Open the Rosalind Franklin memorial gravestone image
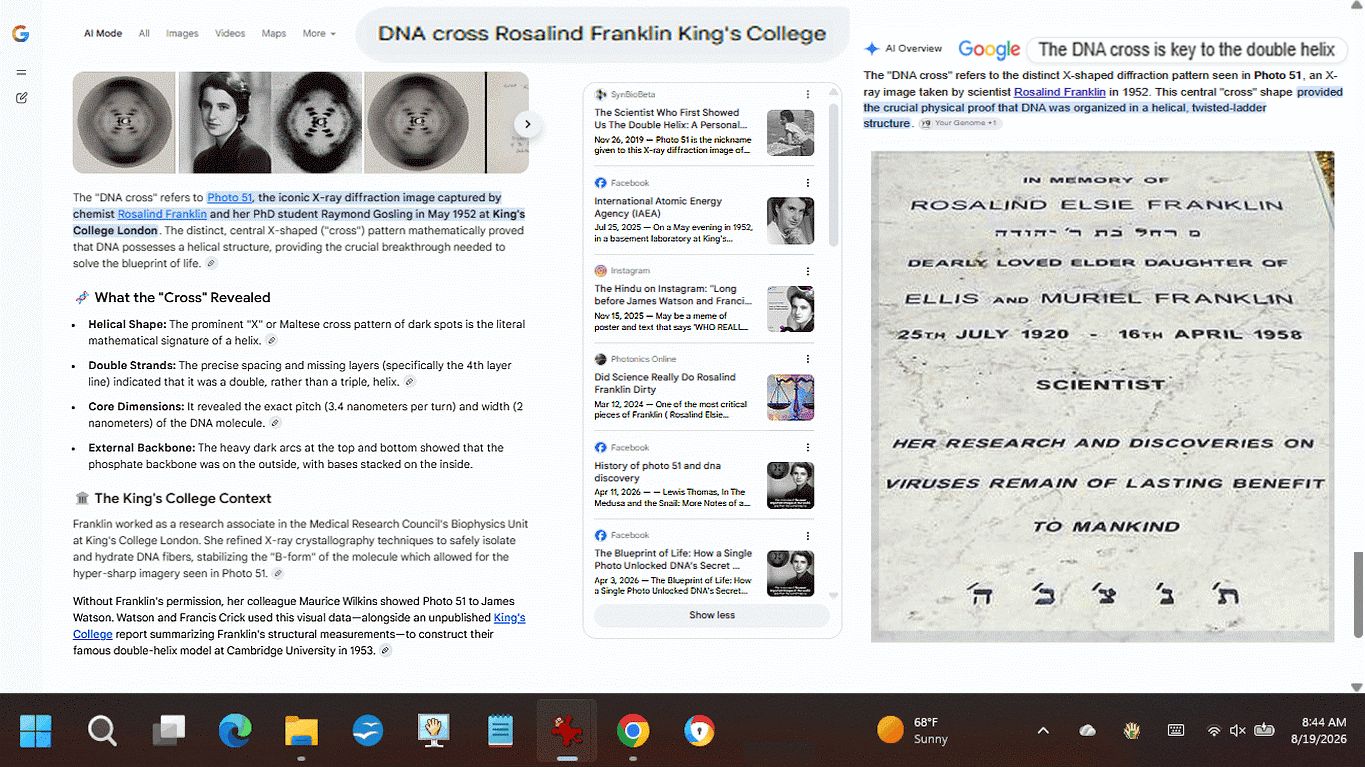 pyautogui.click(x=1102, y=396)
